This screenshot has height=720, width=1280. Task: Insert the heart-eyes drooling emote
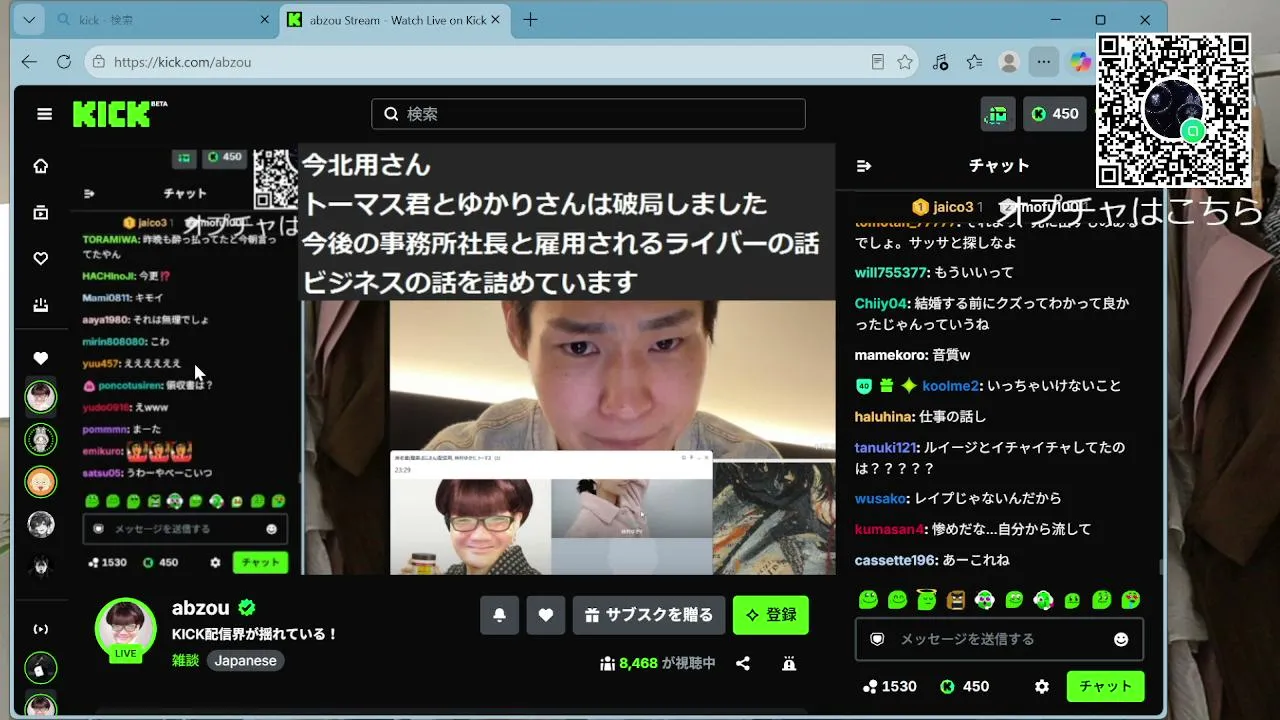(x=1131, y=600)
